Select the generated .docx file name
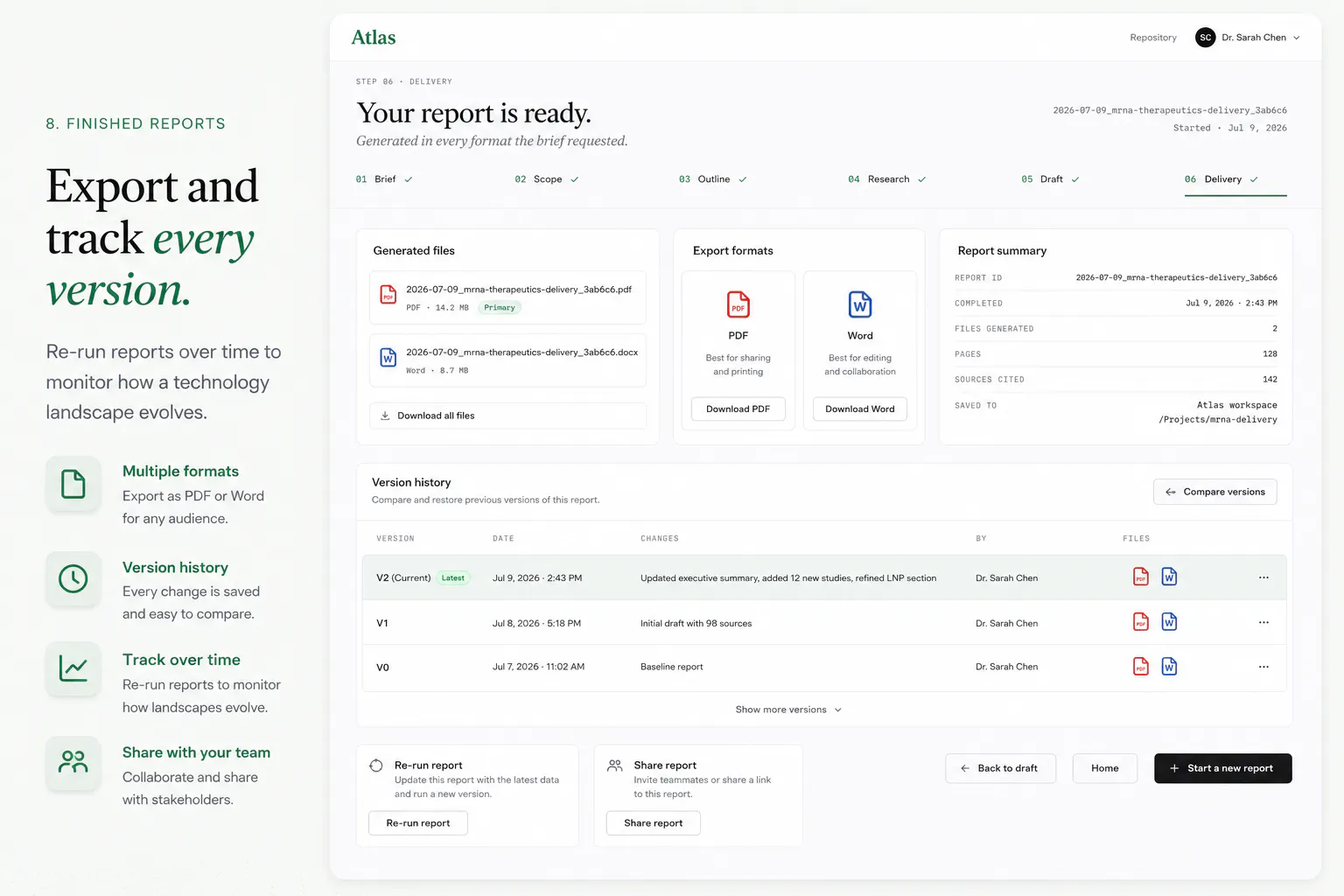The width and height of the screenshot is (1344, 896). [x=522, y=353]
